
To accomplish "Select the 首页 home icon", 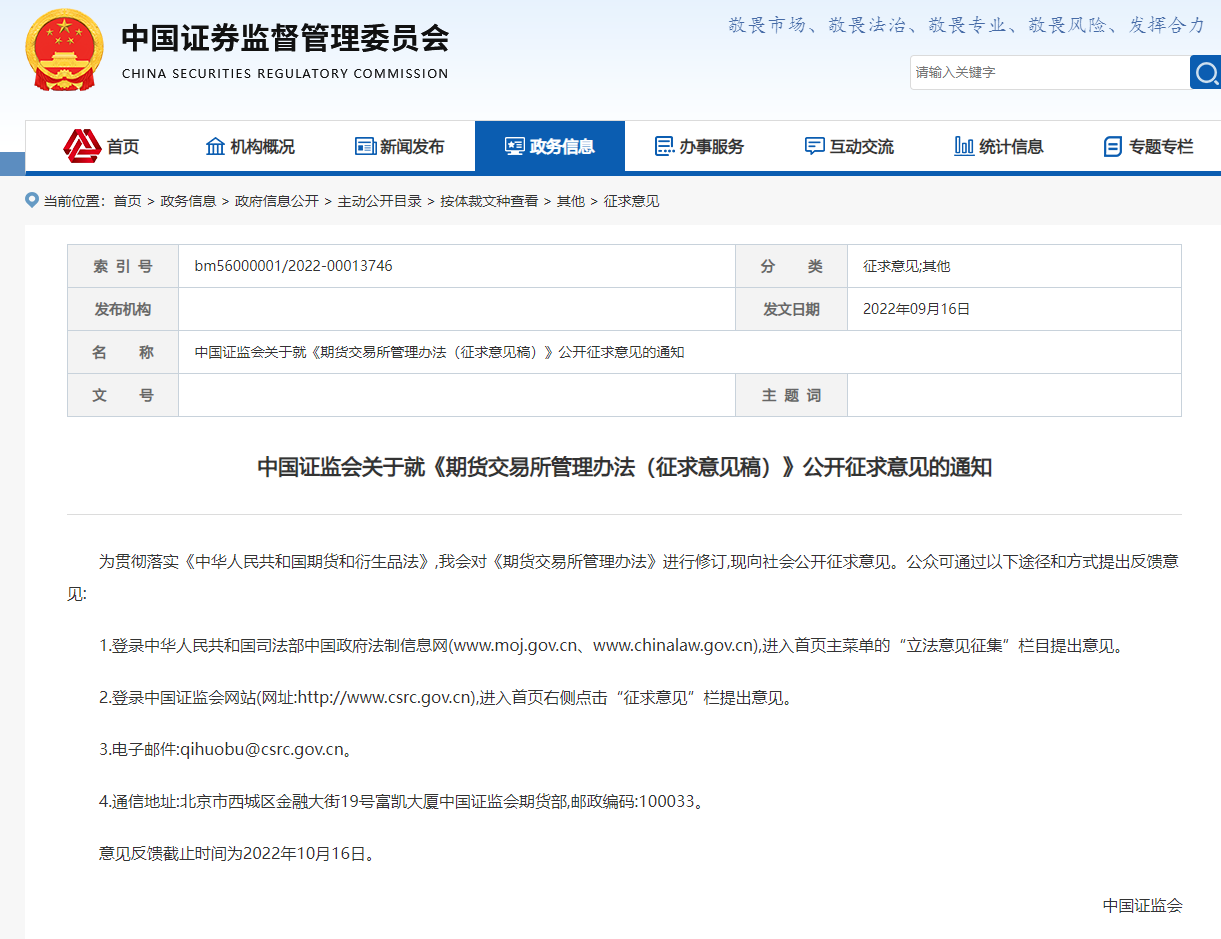I will 79,146.
